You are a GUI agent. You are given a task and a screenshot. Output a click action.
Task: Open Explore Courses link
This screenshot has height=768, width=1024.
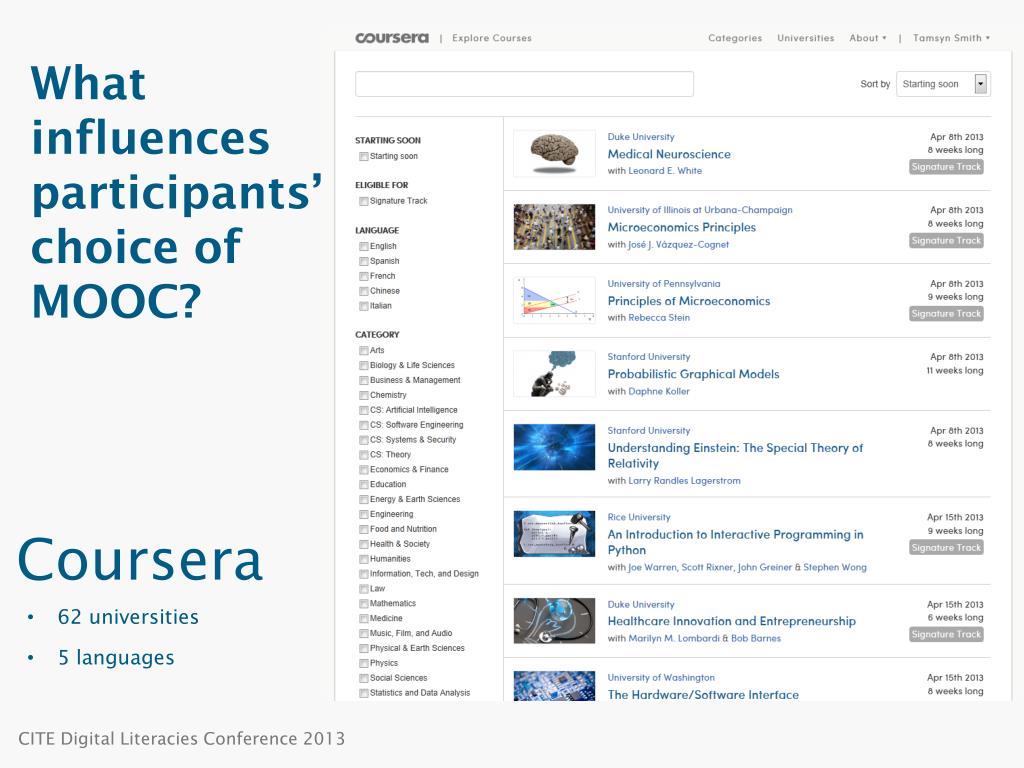click(x=492, y=38)
